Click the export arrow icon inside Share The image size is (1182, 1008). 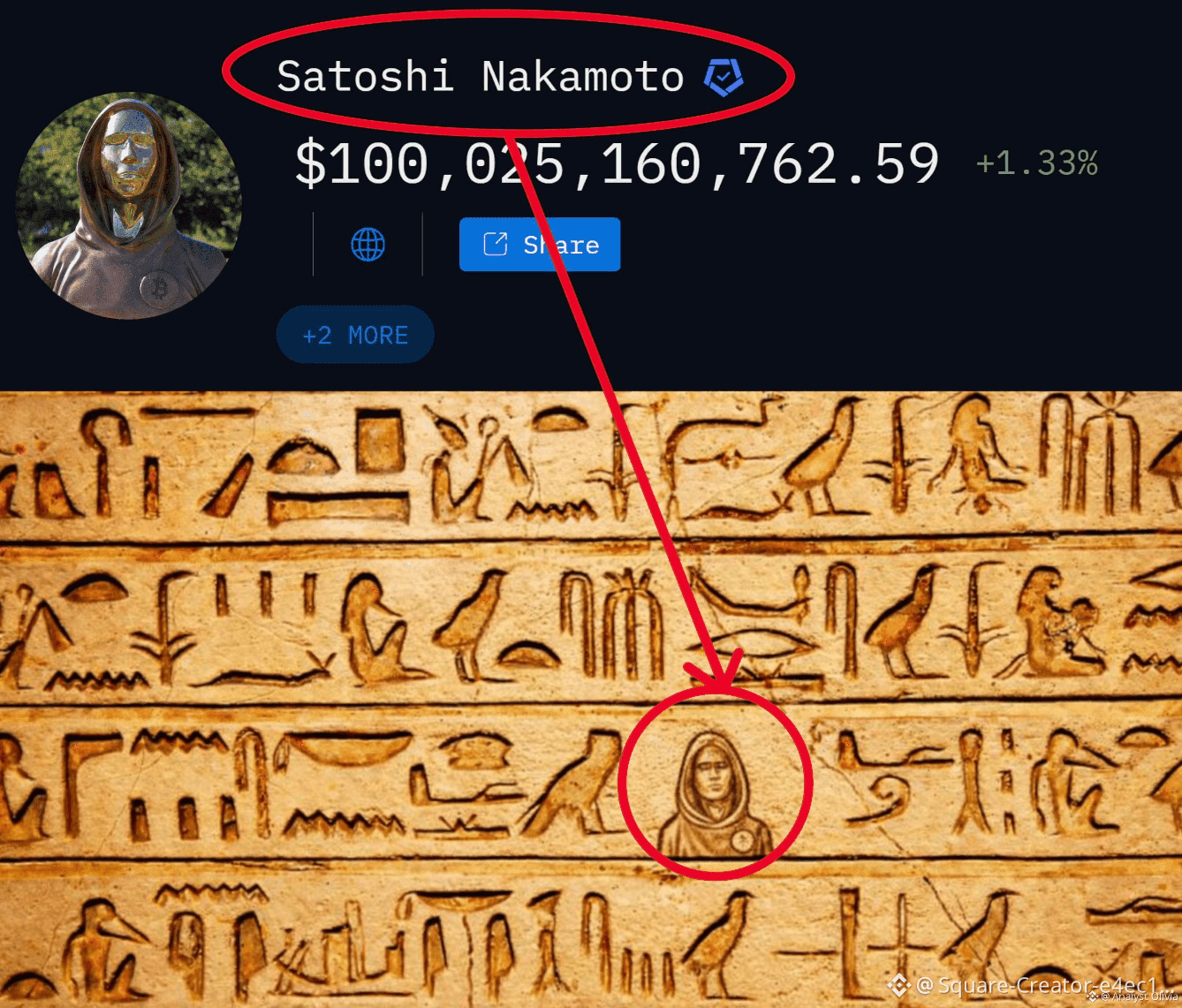(496, 244)
